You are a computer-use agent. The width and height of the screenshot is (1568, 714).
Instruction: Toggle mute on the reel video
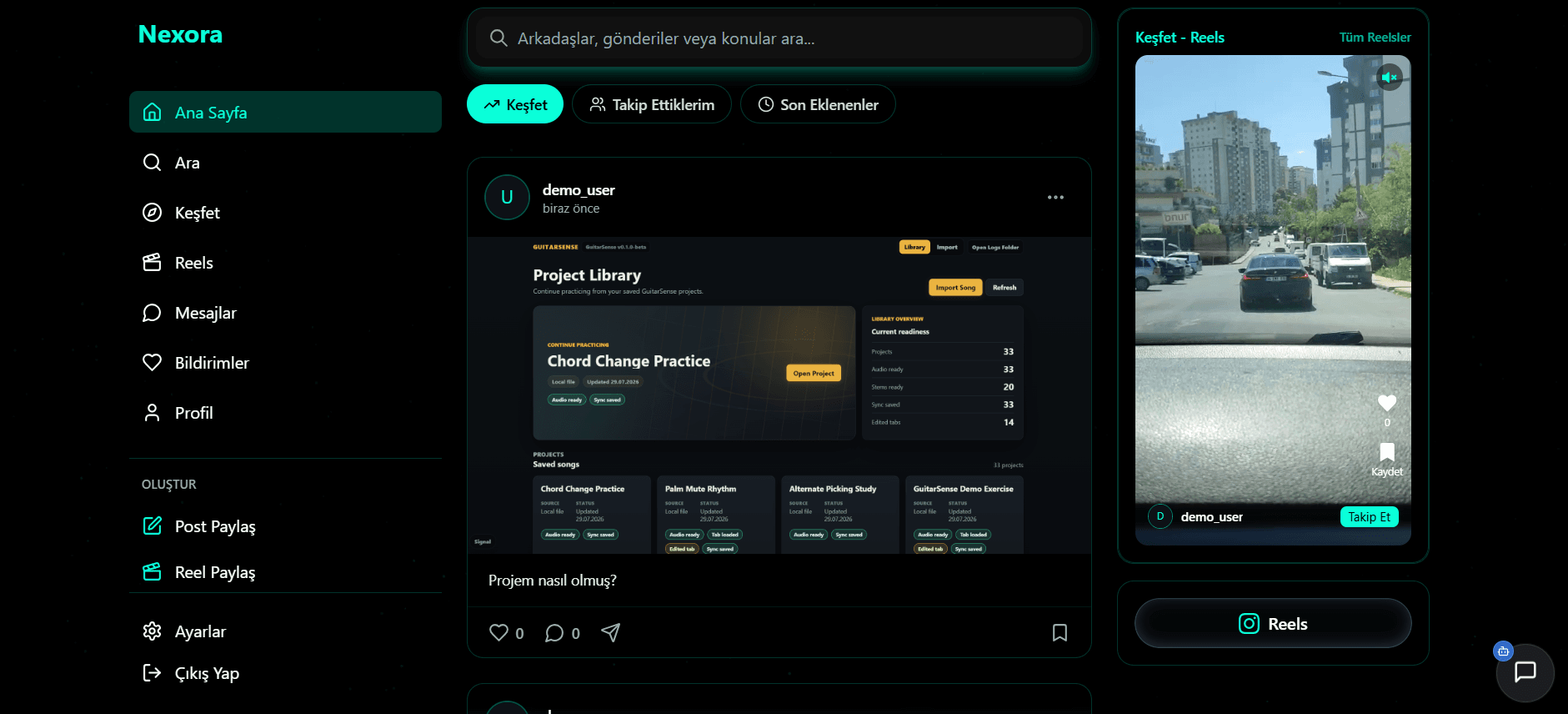1389,78
